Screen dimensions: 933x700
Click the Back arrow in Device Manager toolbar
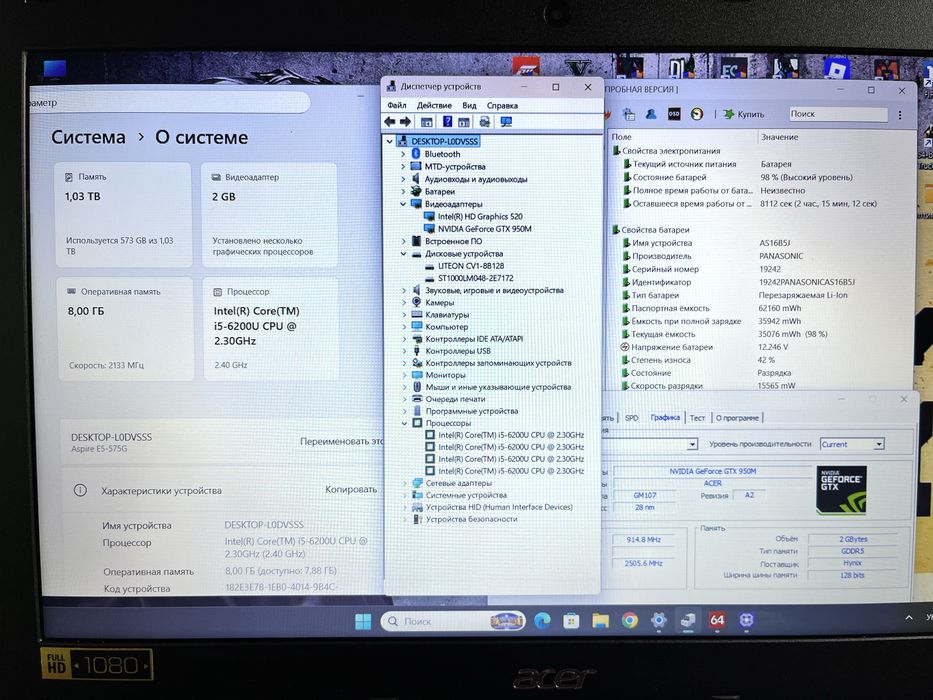pos(390,121)
